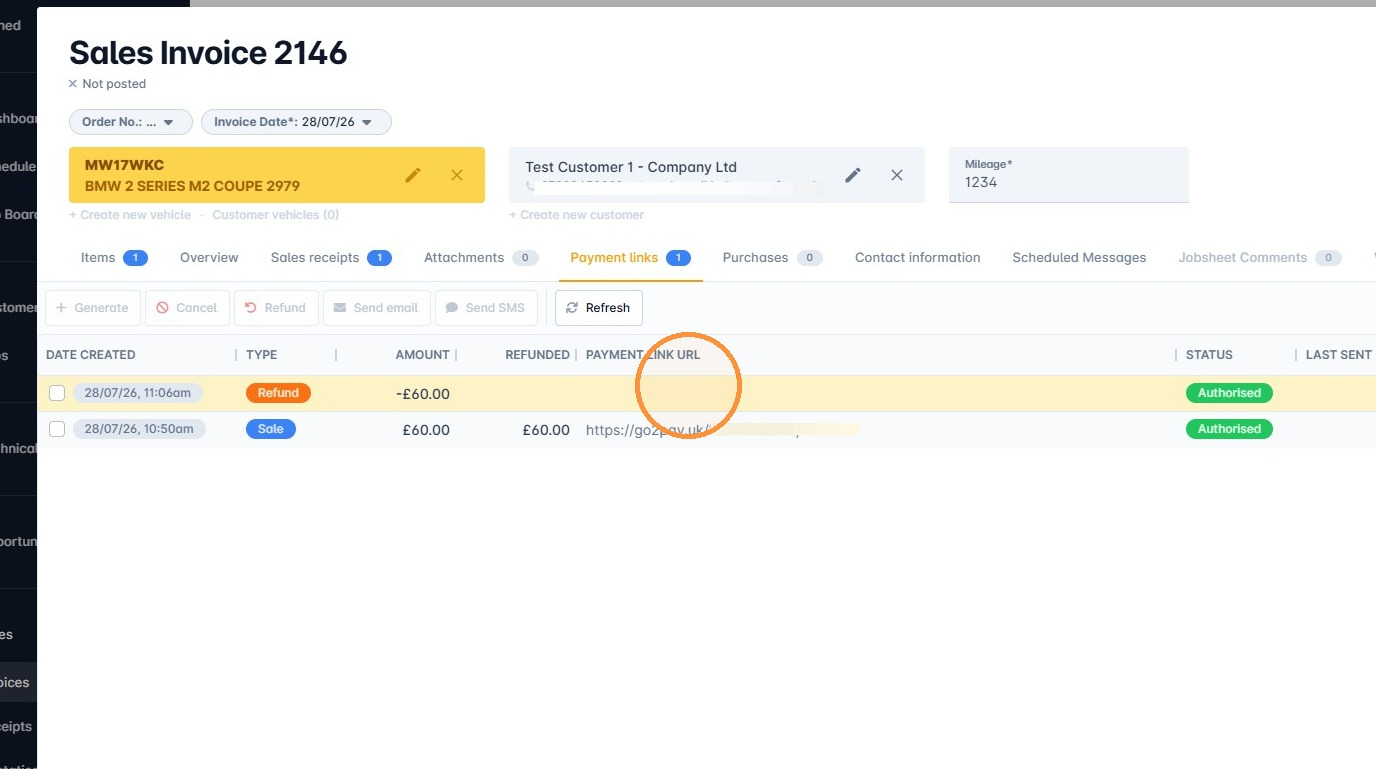Image resolution: width=1376 pixels, height=769 pixels.
Task: Open the Invoice Date 28/07/26 dropdown
Action: [x=296, y=122]
